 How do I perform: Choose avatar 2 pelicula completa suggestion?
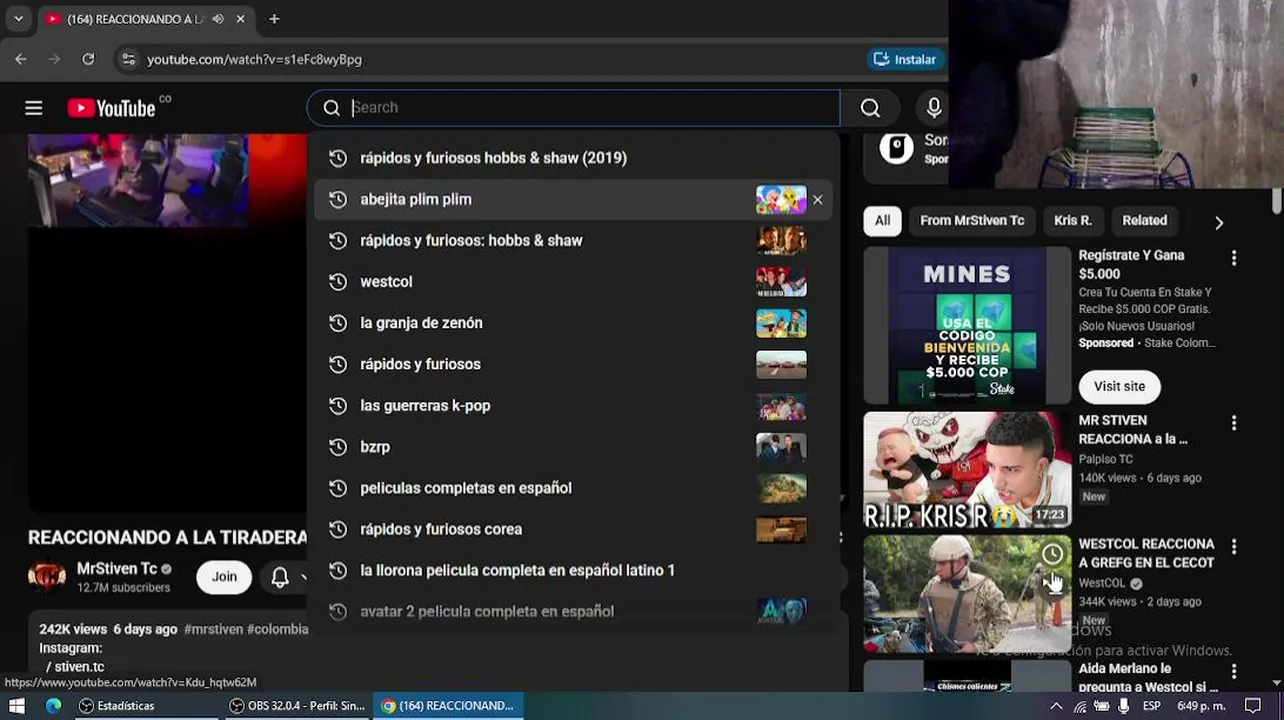point(573,611)
